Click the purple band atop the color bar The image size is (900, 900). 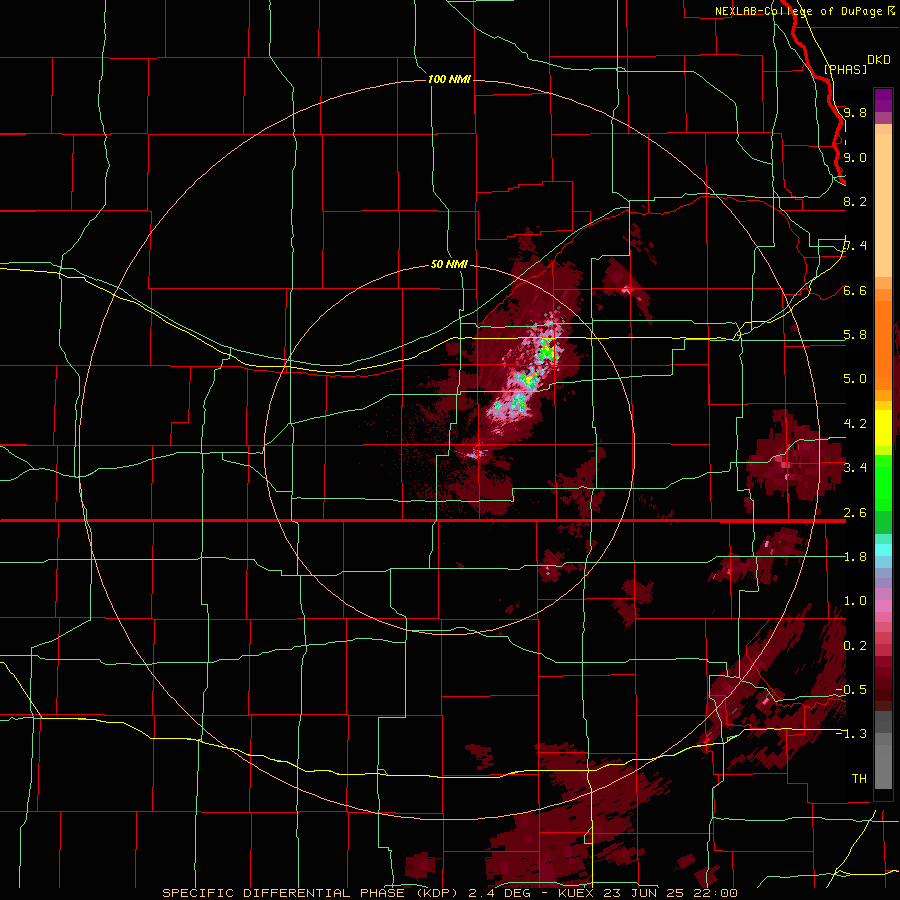[883, 100]
